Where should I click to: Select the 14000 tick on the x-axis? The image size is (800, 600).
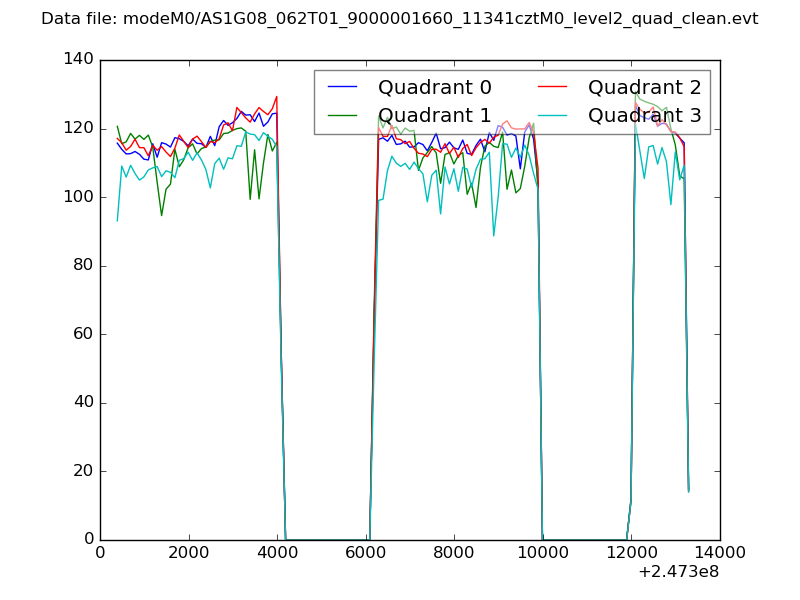pos(719,552)
